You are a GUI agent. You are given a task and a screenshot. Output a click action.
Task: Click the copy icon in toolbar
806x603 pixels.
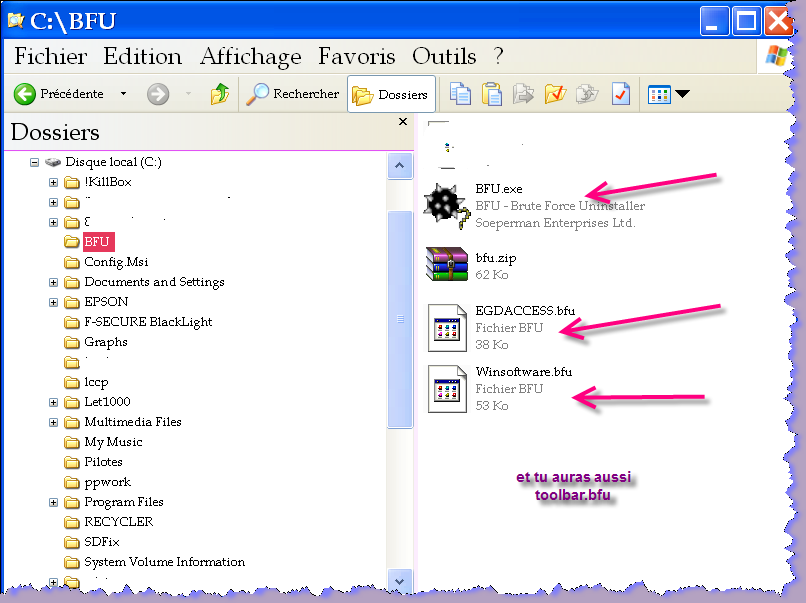pos(460,94)
